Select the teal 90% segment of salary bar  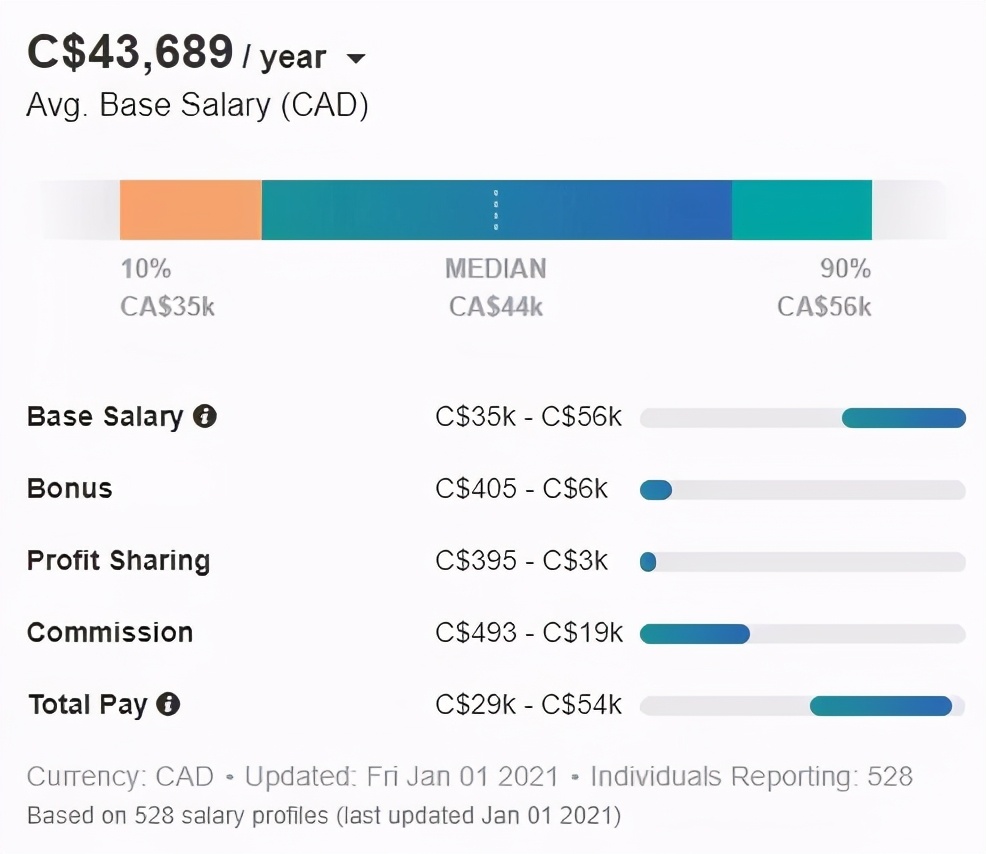click(802, 210)
